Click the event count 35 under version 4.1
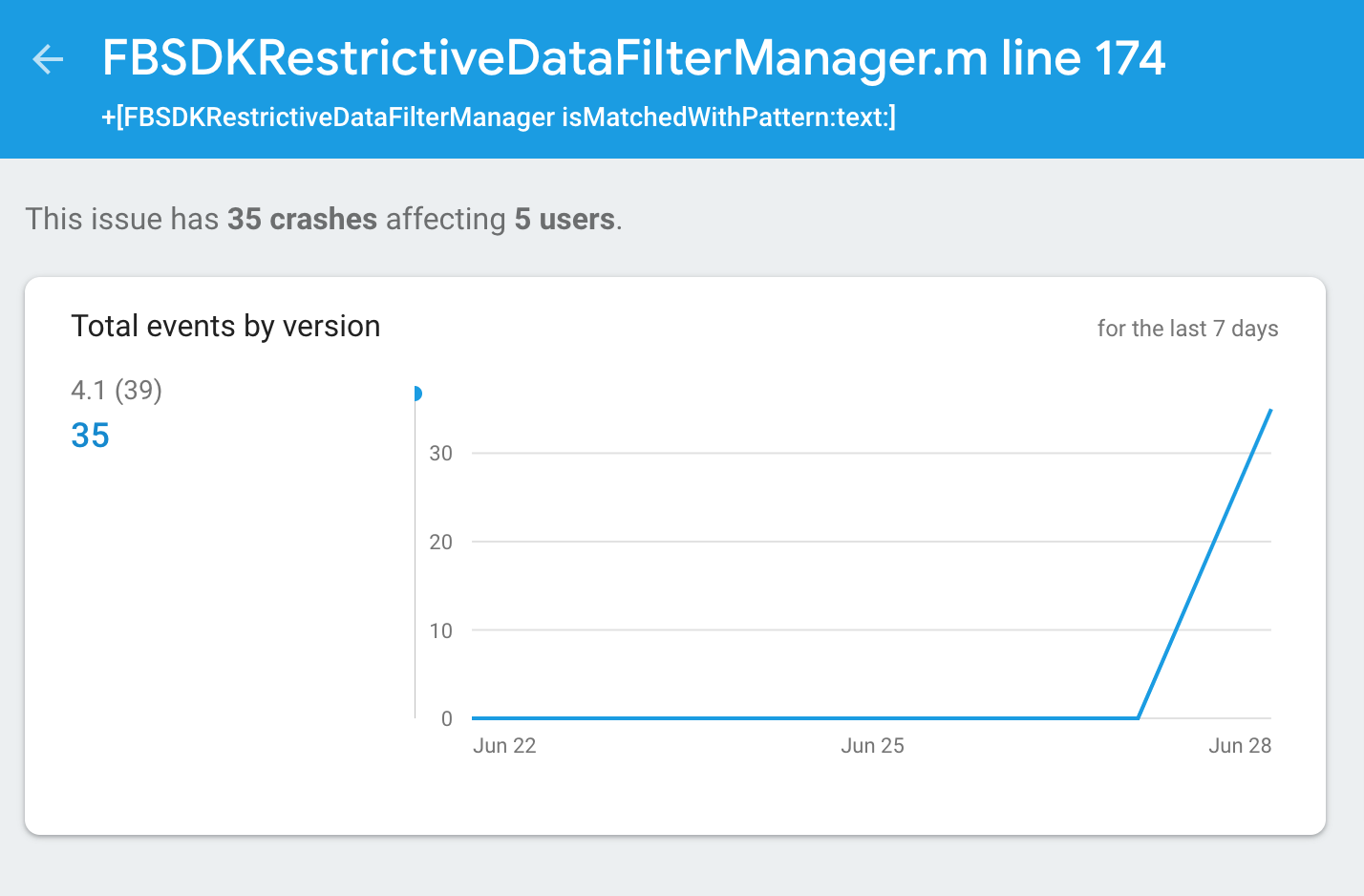The image size is (1364, 896). 89,435
